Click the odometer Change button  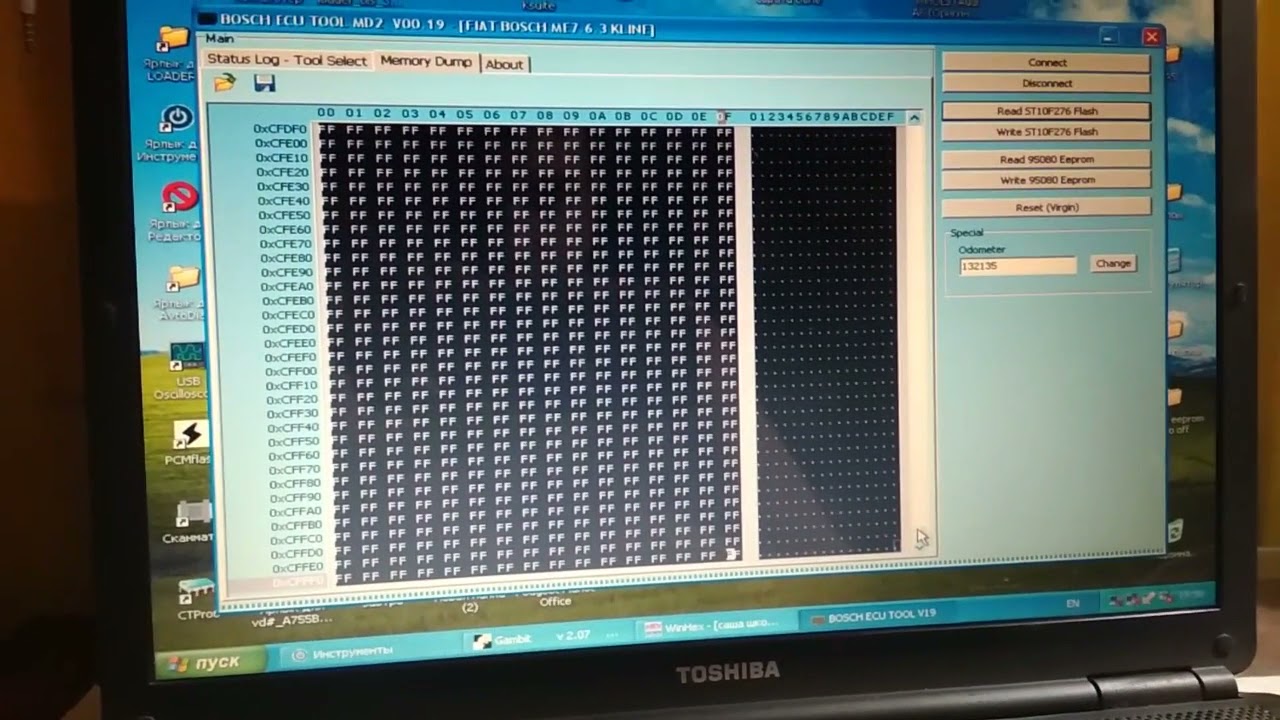click(1113, 264)
